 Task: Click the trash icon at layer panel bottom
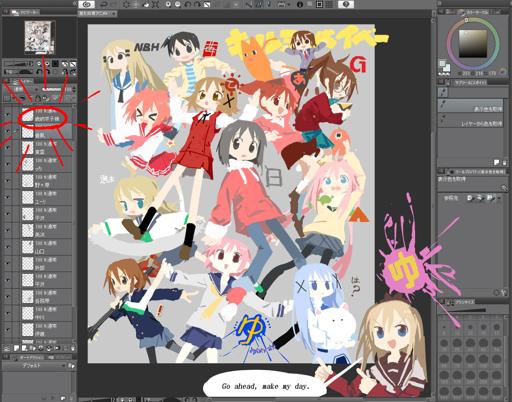coord(73,348)
